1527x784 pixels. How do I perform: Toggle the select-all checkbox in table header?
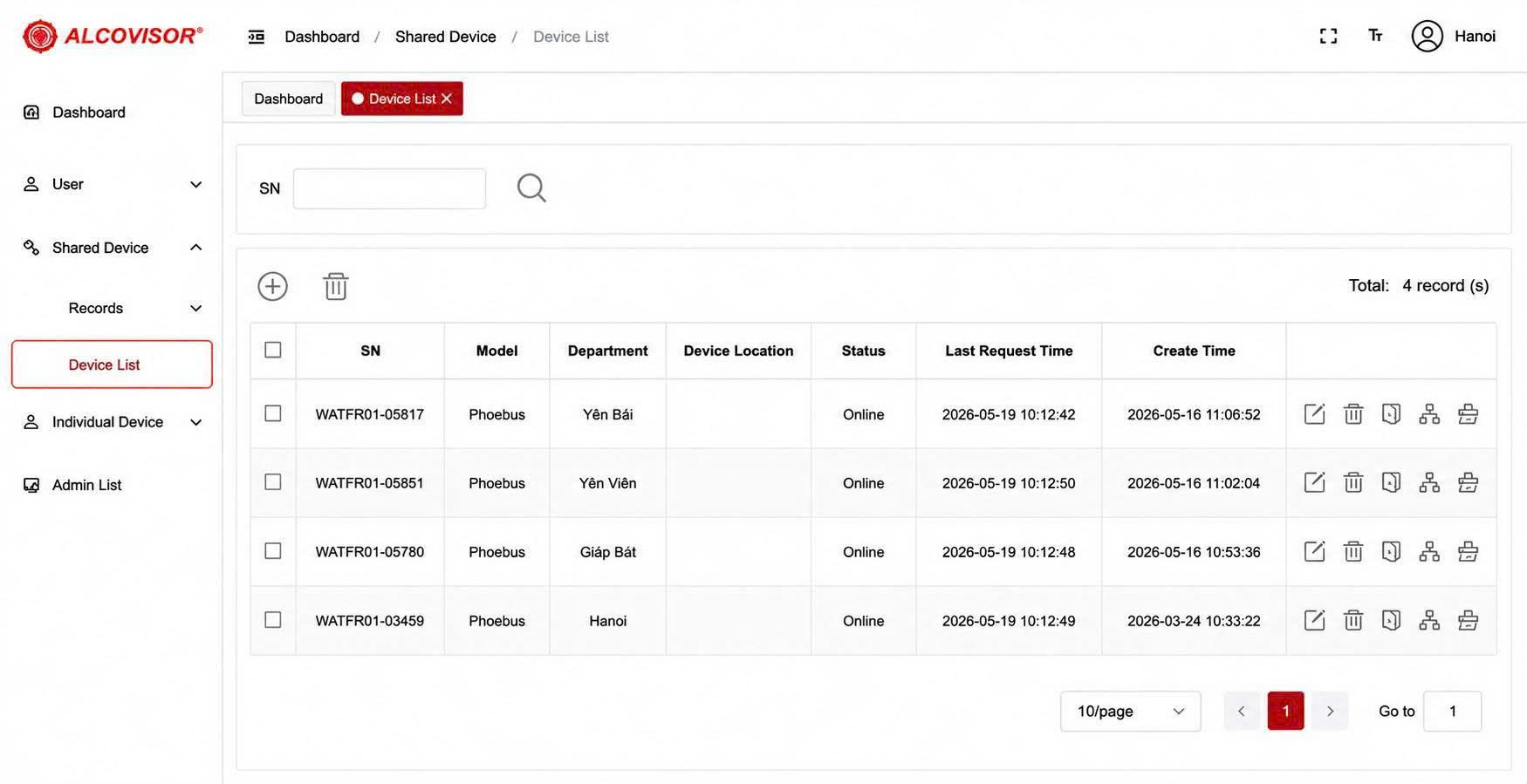(273, 350)
